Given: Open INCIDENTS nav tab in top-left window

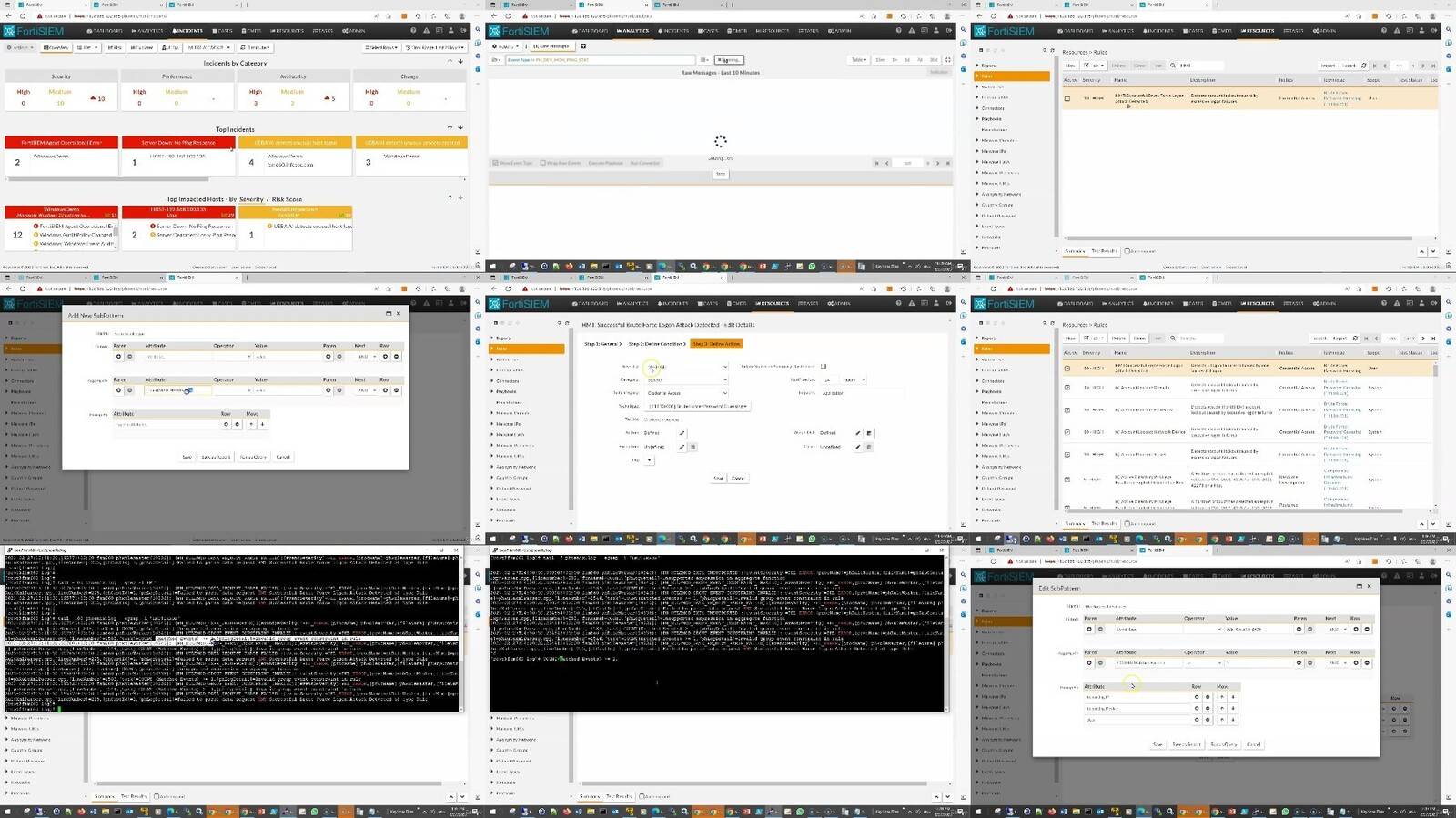Looking at the screenshot, I should tap(187, 31).
